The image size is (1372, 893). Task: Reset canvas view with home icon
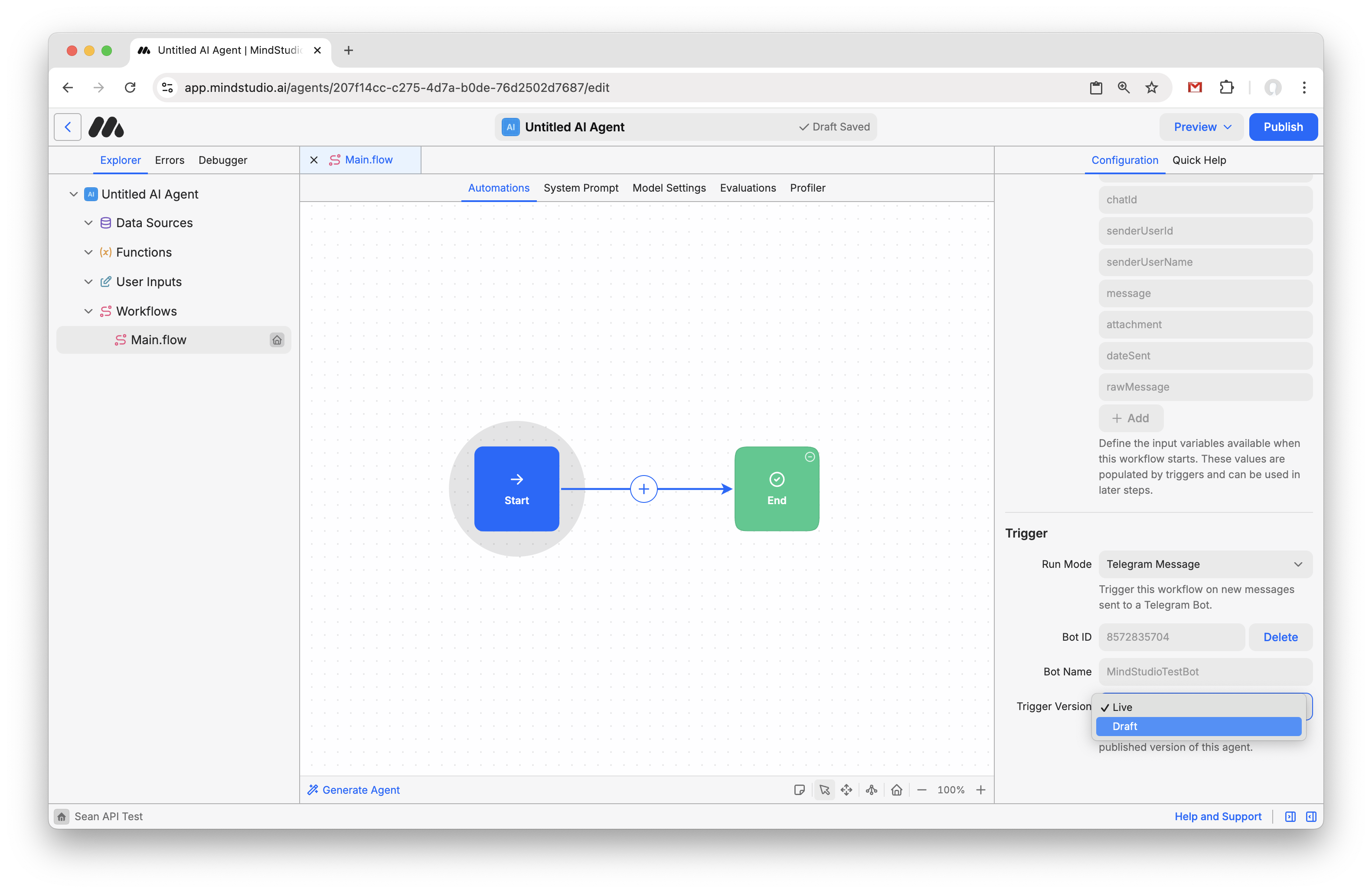pyautogui.click(x=896, y=790)
